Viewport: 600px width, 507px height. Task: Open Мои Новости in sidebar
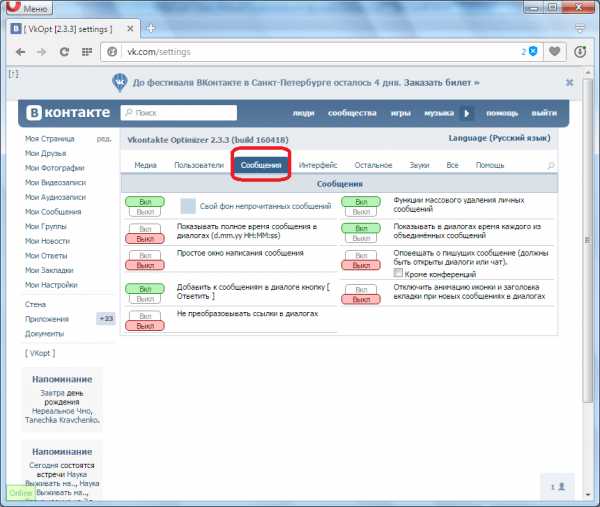pyautogui.click(x=47, y=241)
